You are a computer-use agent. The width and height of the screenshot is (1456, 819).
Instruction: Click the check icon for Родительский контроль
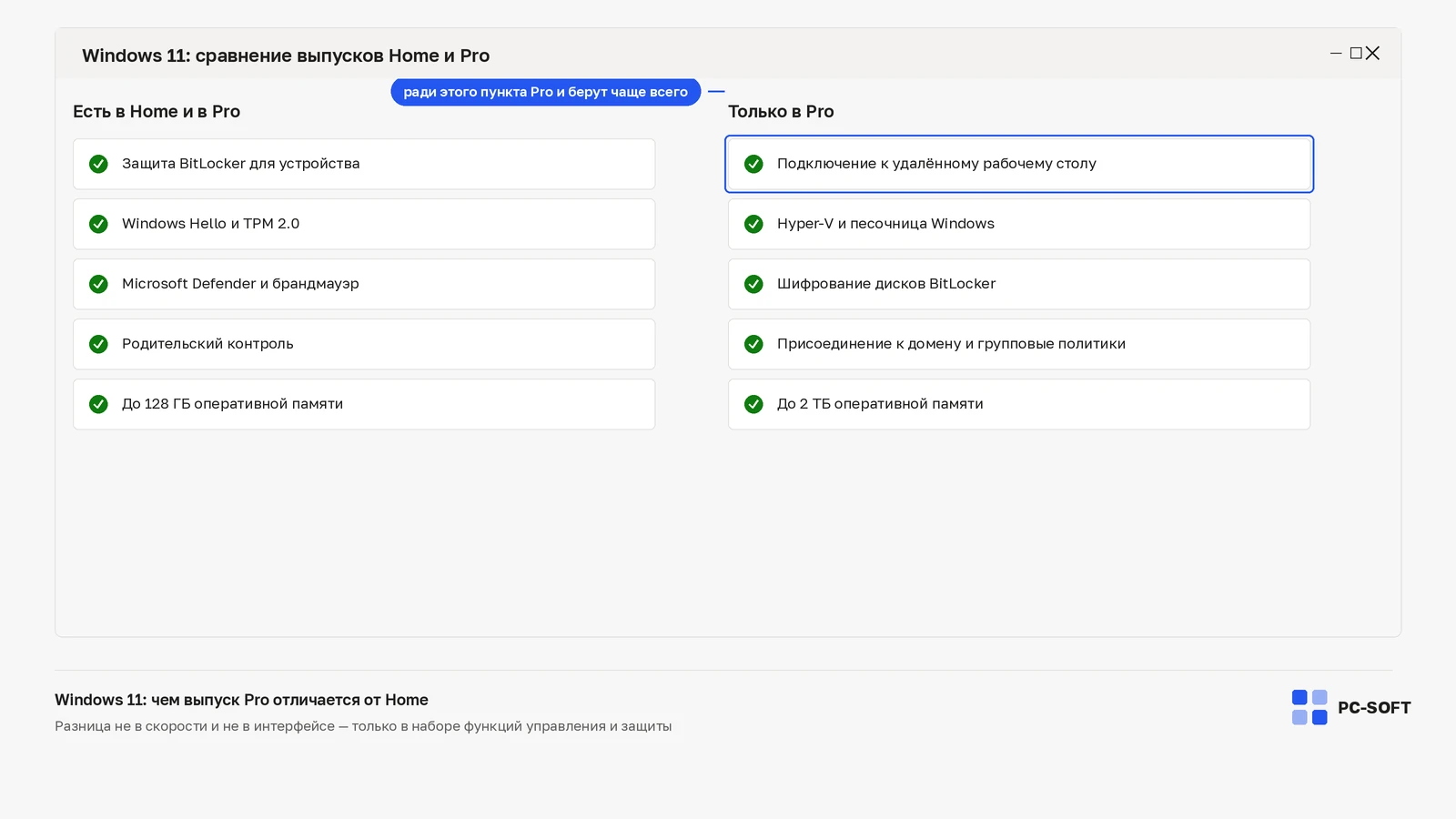pyautogui.click(x=98, y=344)
